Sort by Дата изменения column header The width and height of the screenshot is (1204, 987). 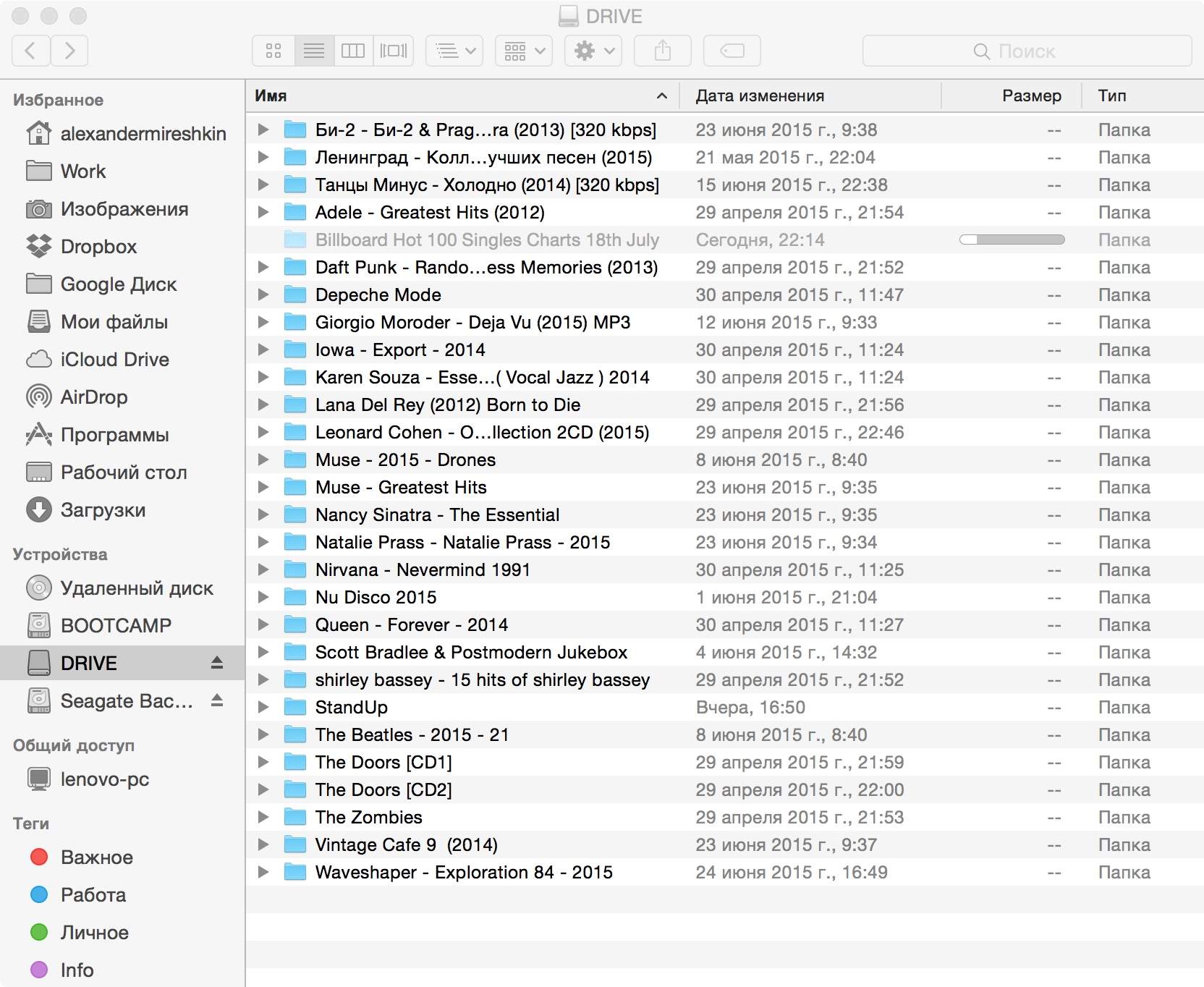(x=810, y=96)
